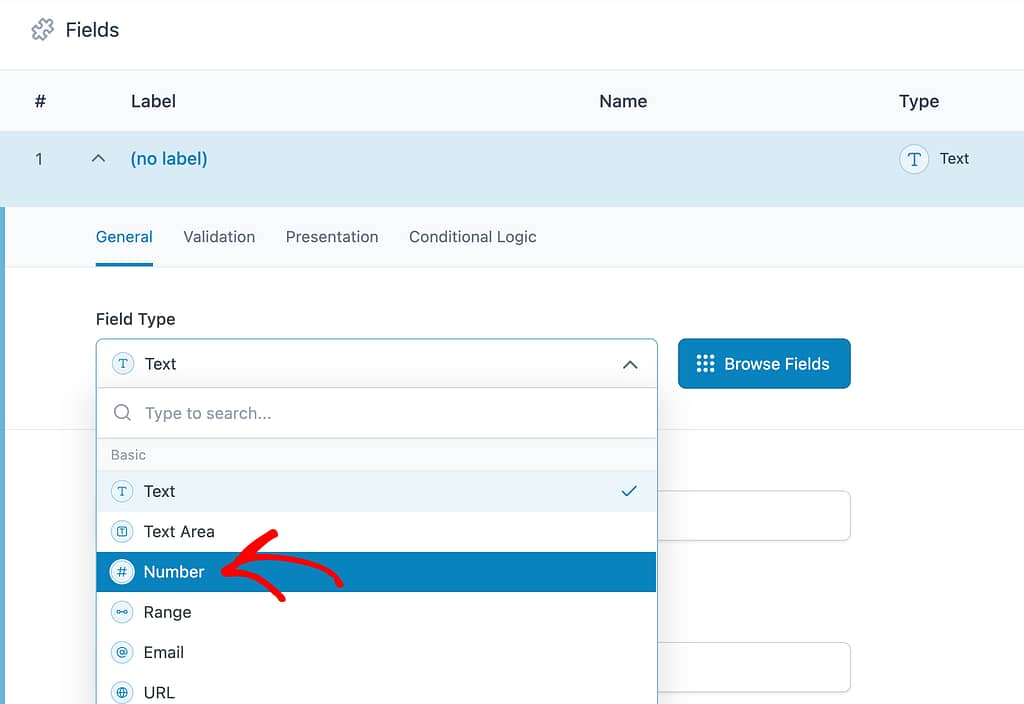Click the search magnifier icon
Image resolution: width=1024 pixels, height=704 pixels.
122,413
